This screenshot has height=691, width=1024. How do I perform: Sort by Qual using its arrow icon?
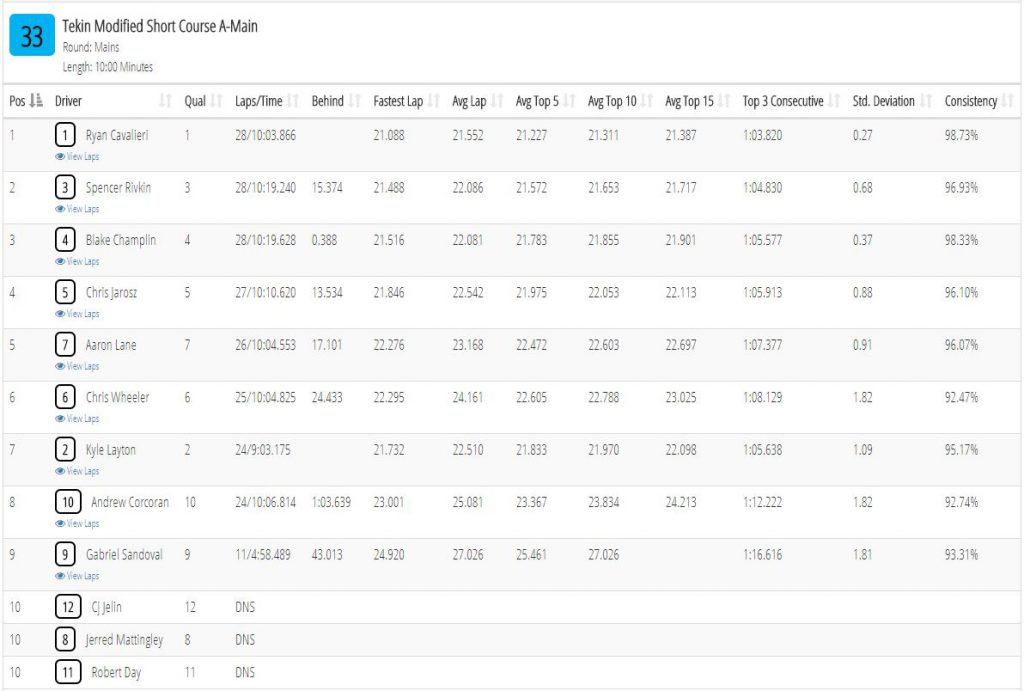(x=217, y=101)
